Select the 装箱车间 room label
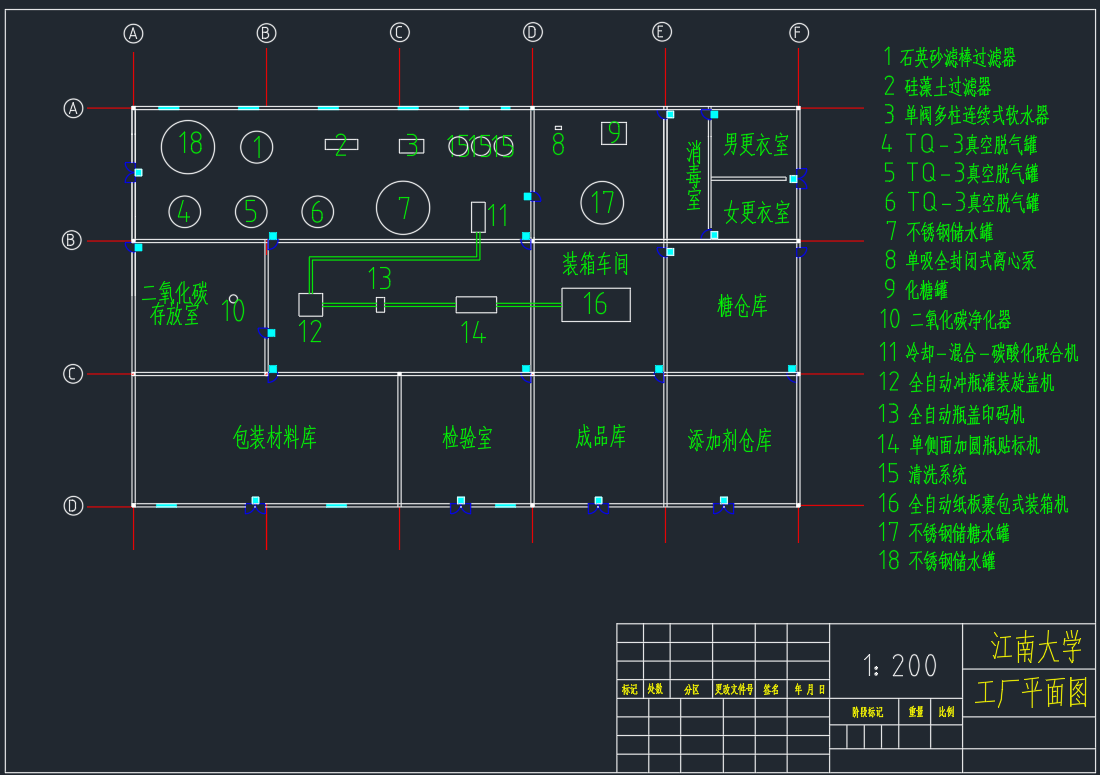Viewport: 1100px width, 775px height. 595,264
